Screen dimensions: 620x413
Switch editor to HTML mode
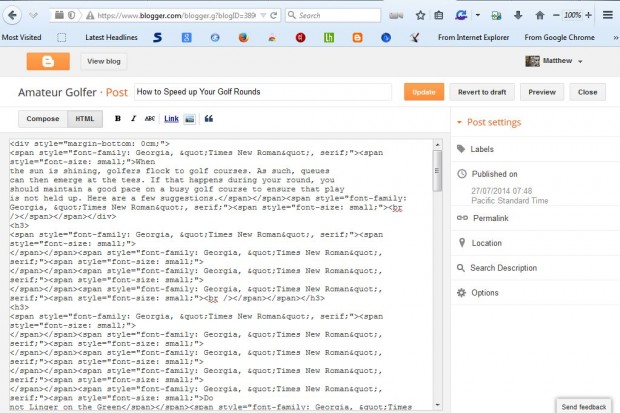point(84,119)
